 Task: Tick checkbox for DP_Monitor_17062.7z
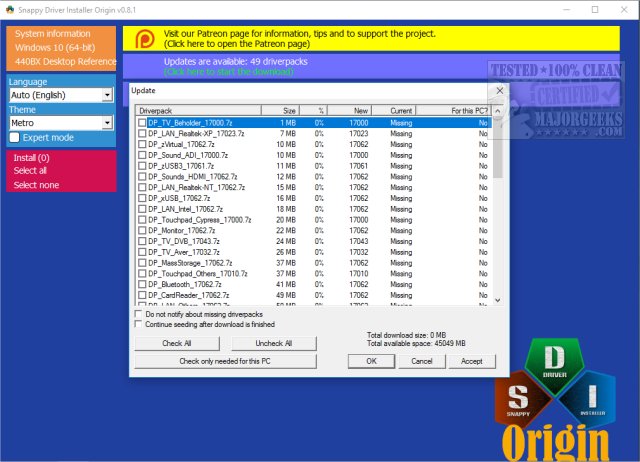point(142,231)
